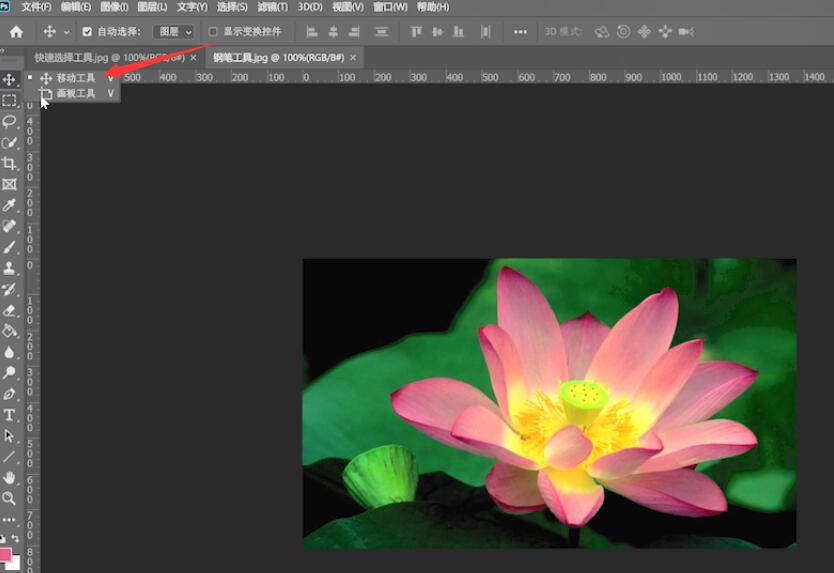Image resolution: width=834 pixels, height=573 pixels.
Task: Choose 画板工具 from the flyout
Action: coord(72,94)
